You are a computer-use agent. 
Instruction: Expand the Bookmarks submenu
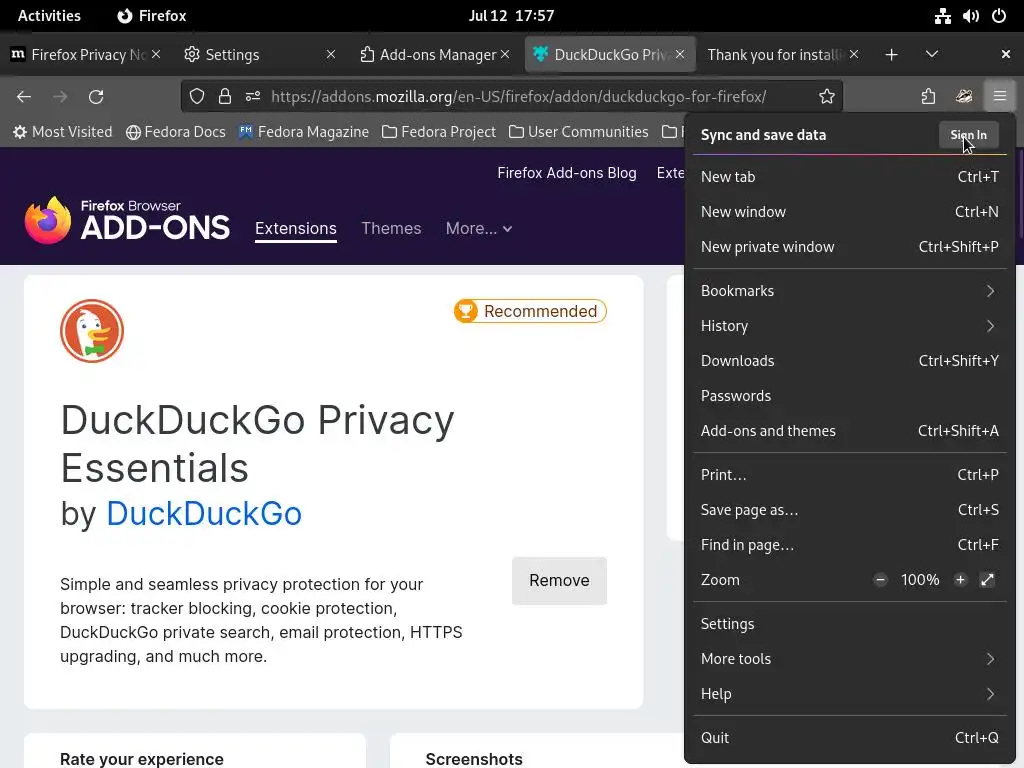849,291
